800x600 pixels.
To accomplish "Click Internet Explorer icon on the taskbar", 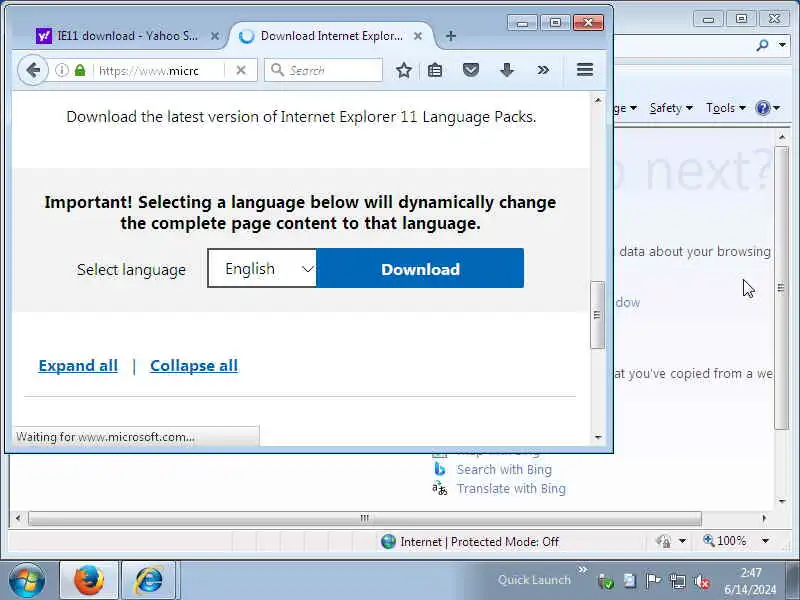I will pyautogui.click(x=148, y=581).
